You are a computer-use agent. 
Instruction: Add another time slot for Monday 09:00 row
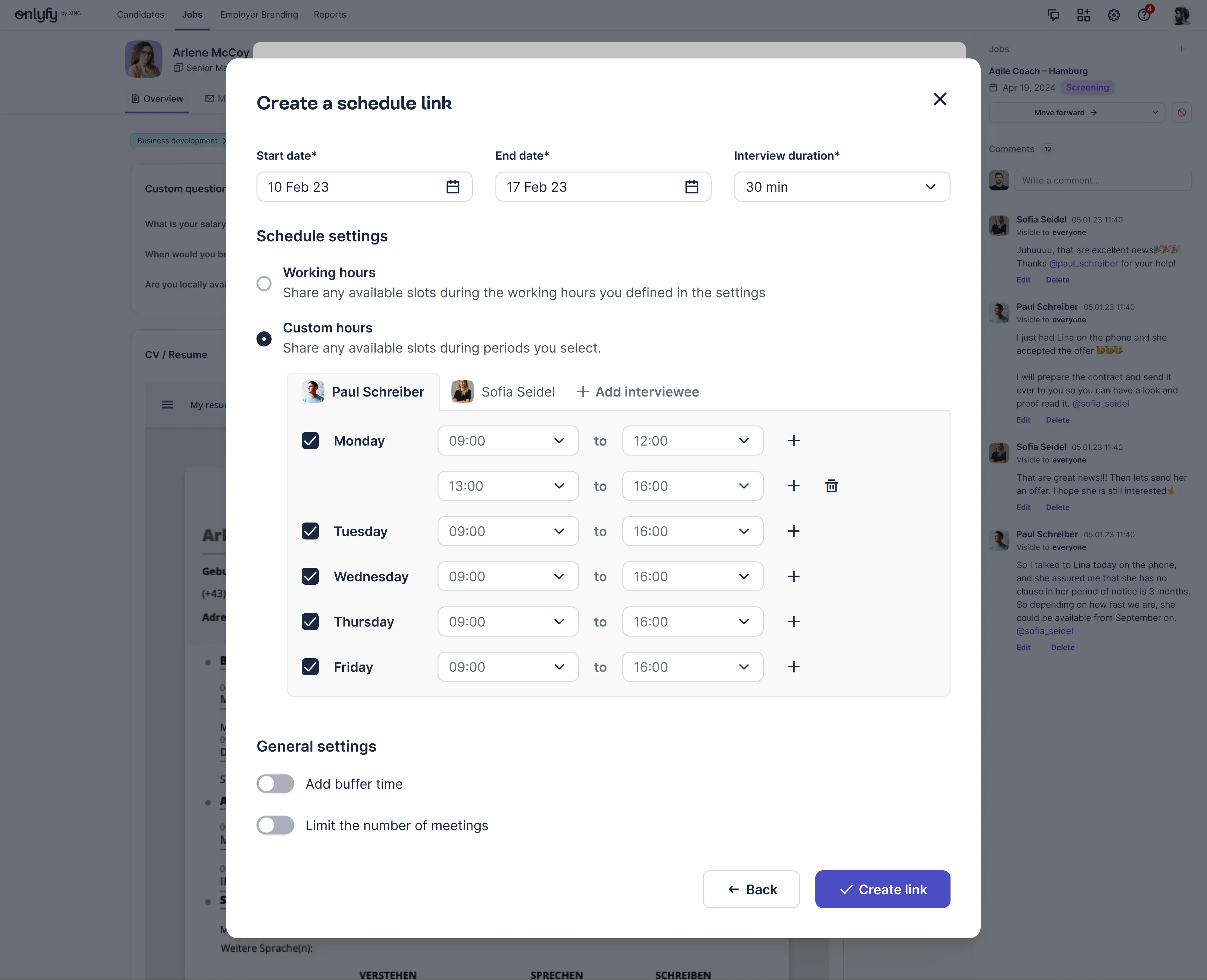(x=794, y=441)
